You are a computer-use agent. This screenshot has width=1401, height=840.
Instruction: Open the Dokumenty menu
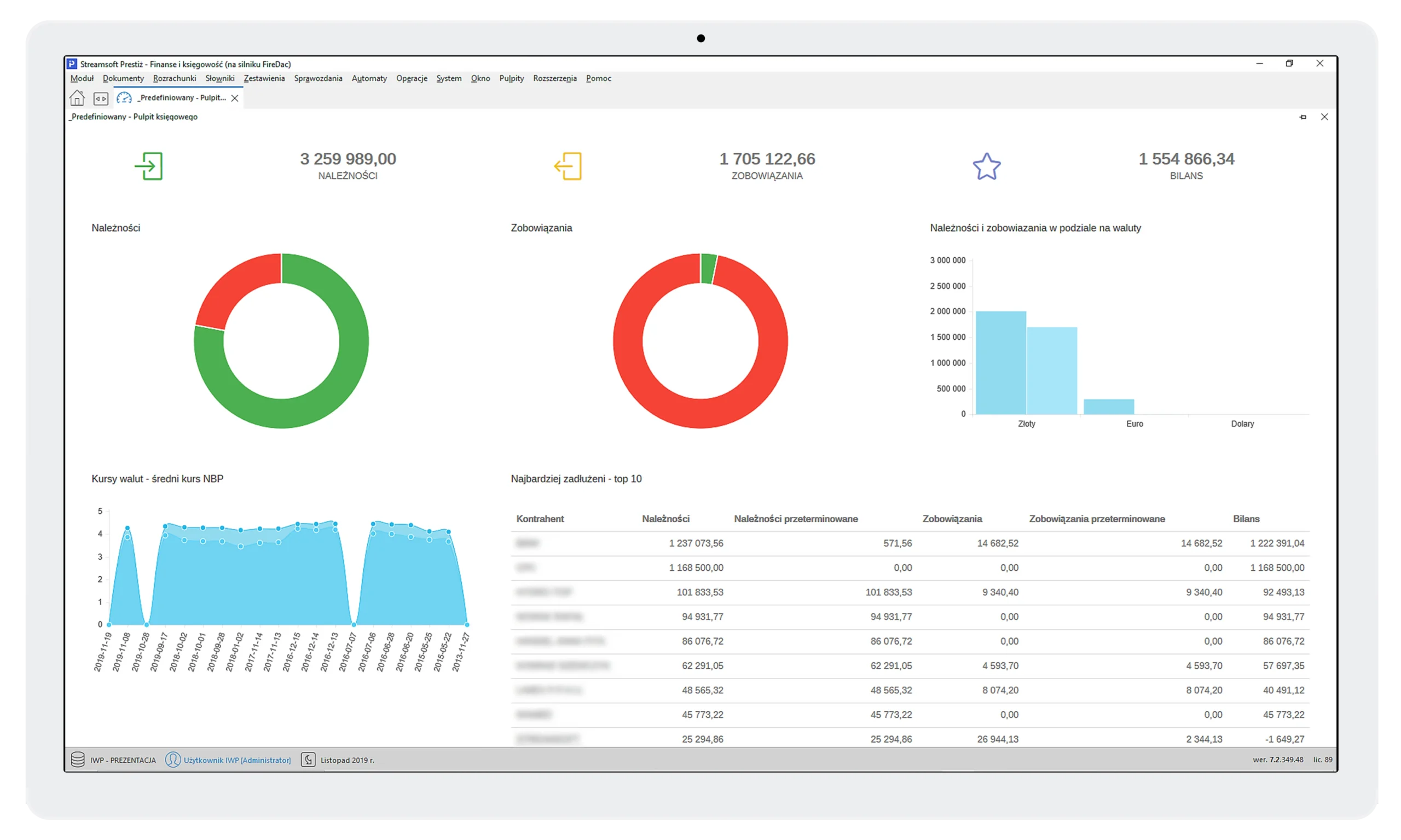[x=123, y=79]
